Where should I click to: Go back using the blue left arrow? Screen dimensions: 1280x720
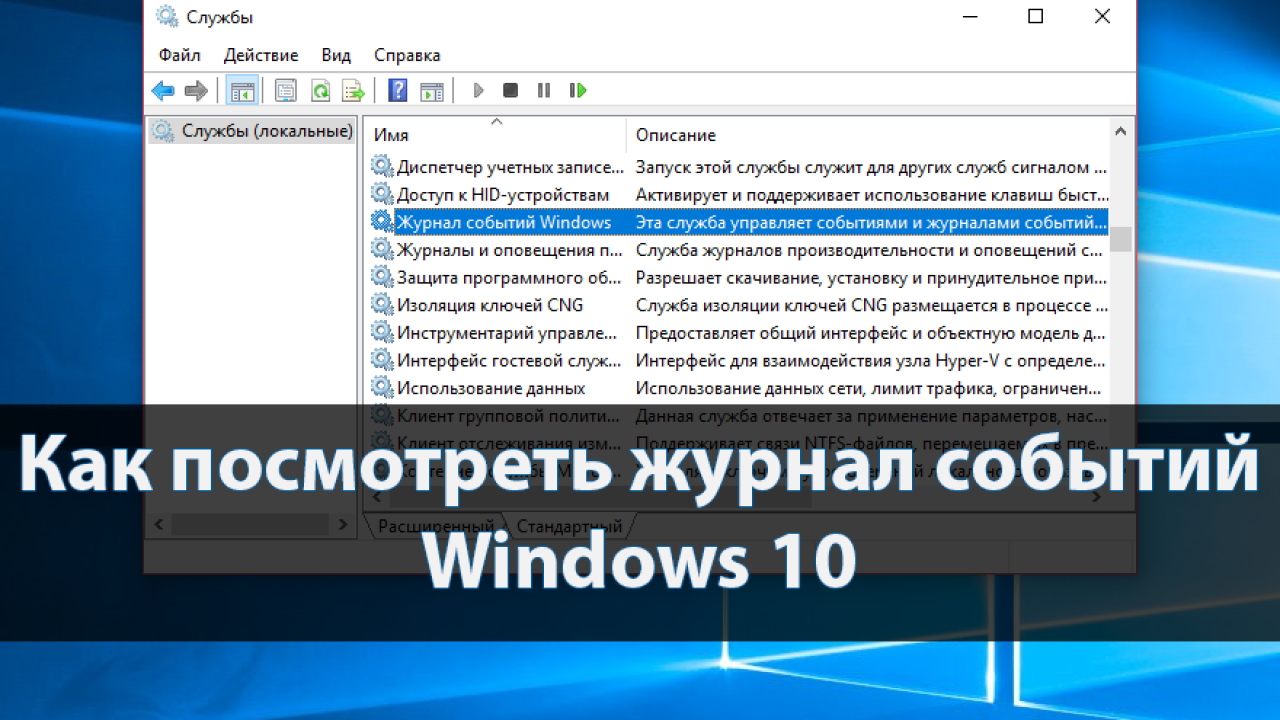tap(163, 91)
